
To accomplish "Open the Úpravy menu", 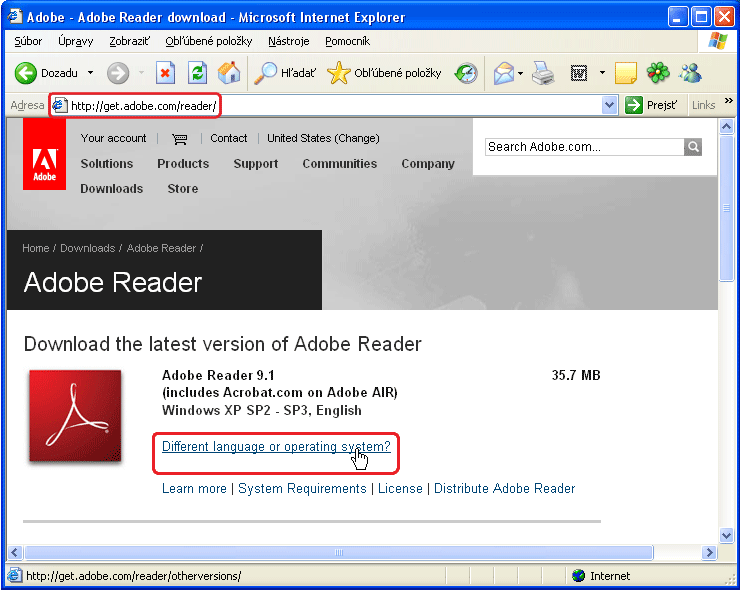I will click(76, 42).
